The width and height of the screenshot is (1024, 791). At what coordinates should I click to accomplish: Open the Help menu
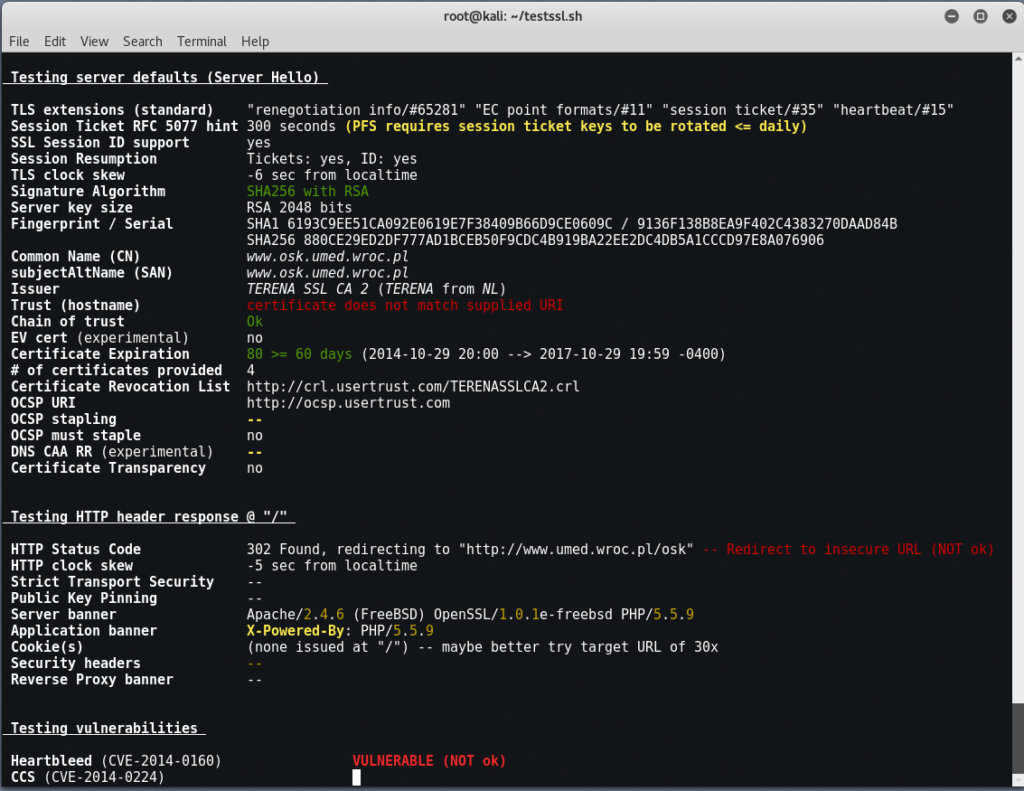click(255, 41)
